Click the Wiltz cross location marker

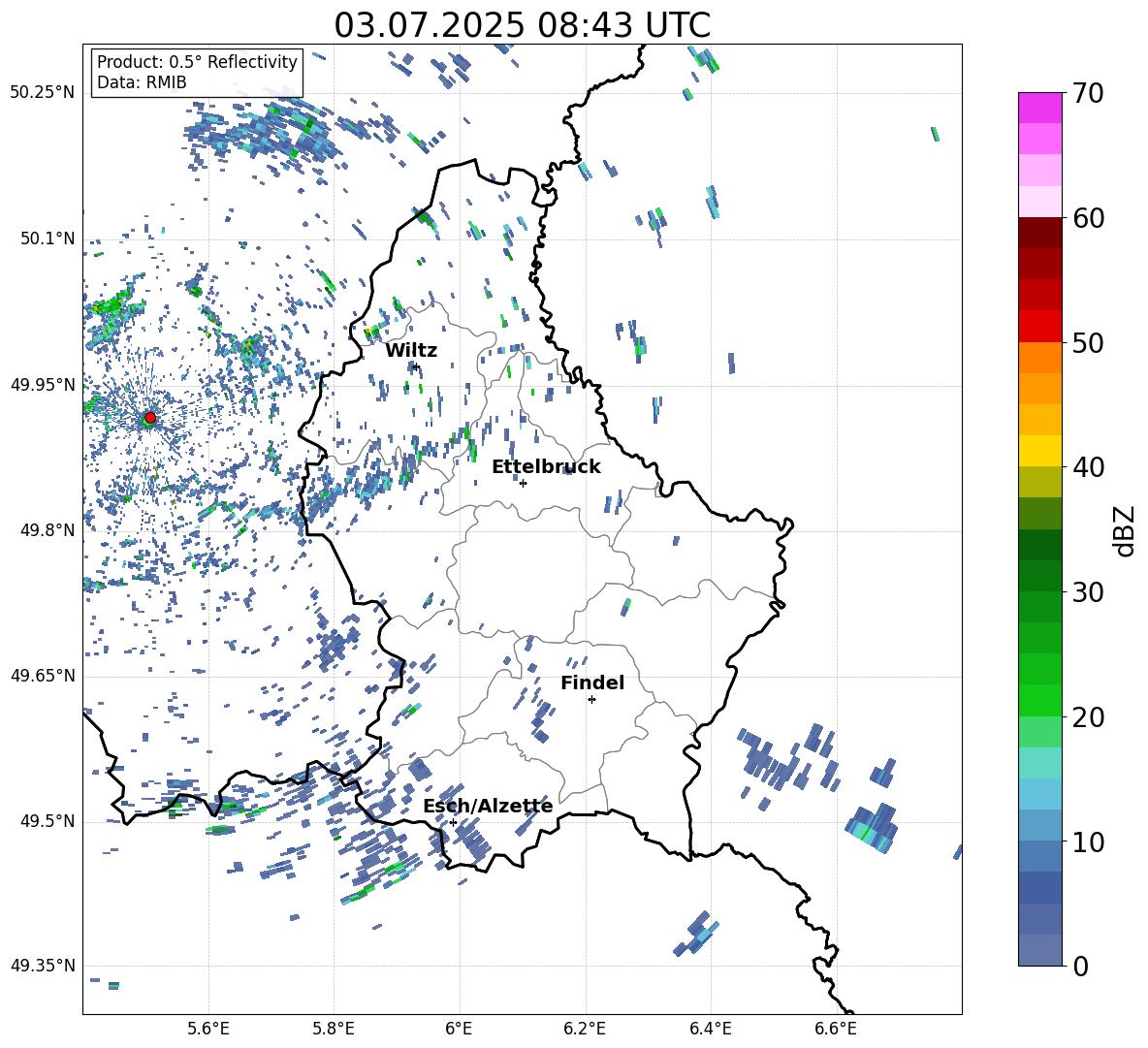coord(416,366)
